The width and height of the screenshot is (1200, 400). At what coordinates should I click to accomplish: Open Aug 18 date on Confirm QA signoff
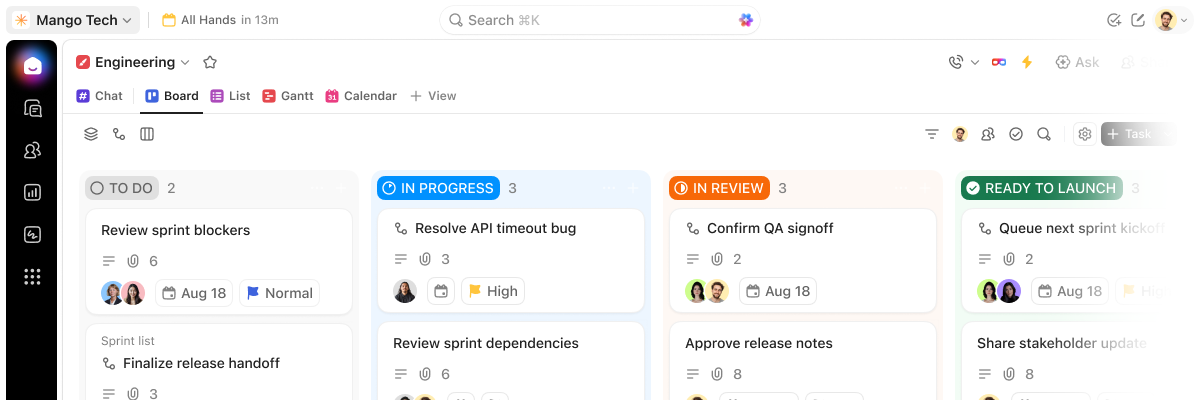click(x=778, y=291)
